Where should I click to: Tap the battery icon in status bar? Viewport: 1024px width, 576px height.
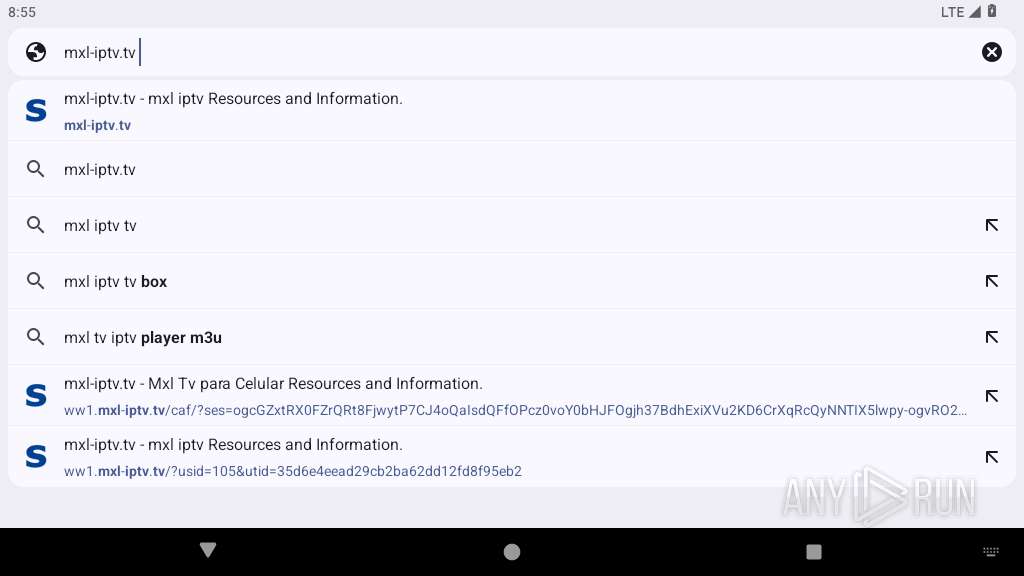tap(992, 11)
